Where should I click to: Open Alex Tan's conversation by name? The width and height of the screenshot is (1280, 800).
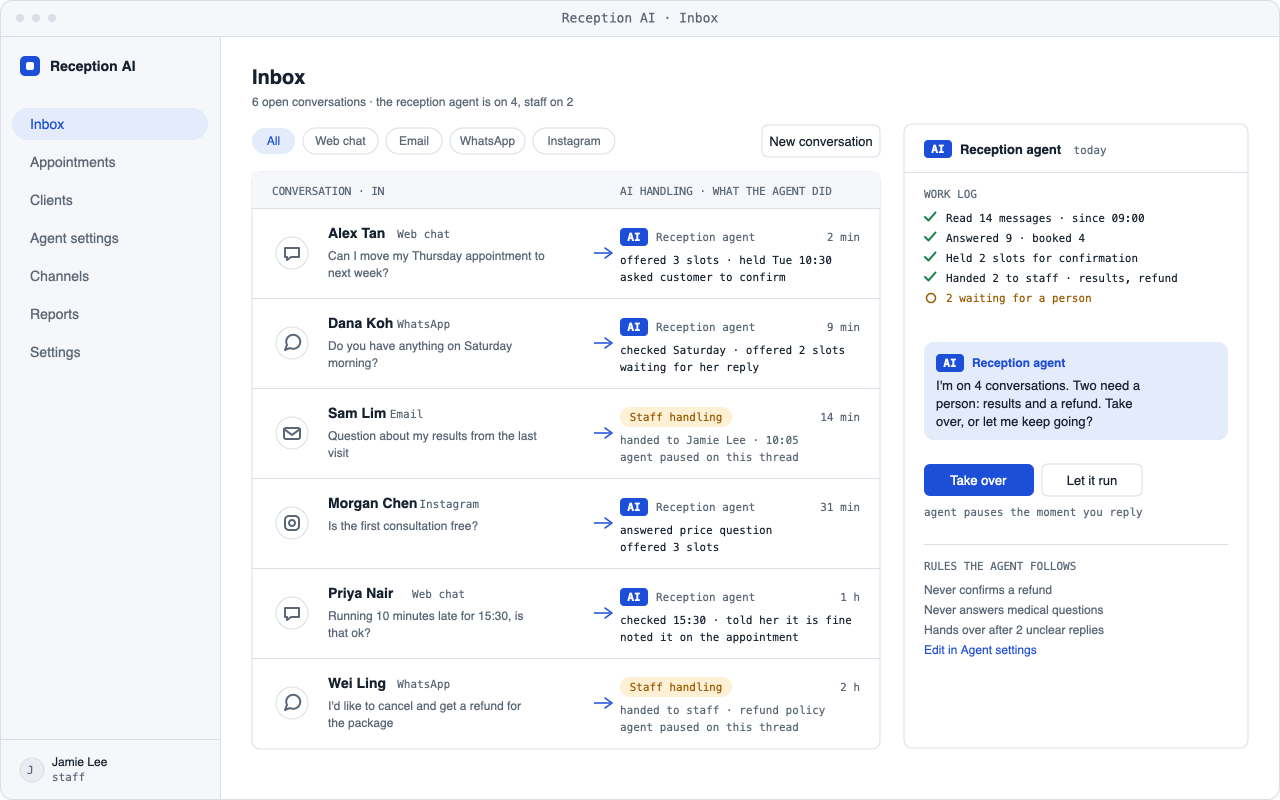[x=356, y=233]
